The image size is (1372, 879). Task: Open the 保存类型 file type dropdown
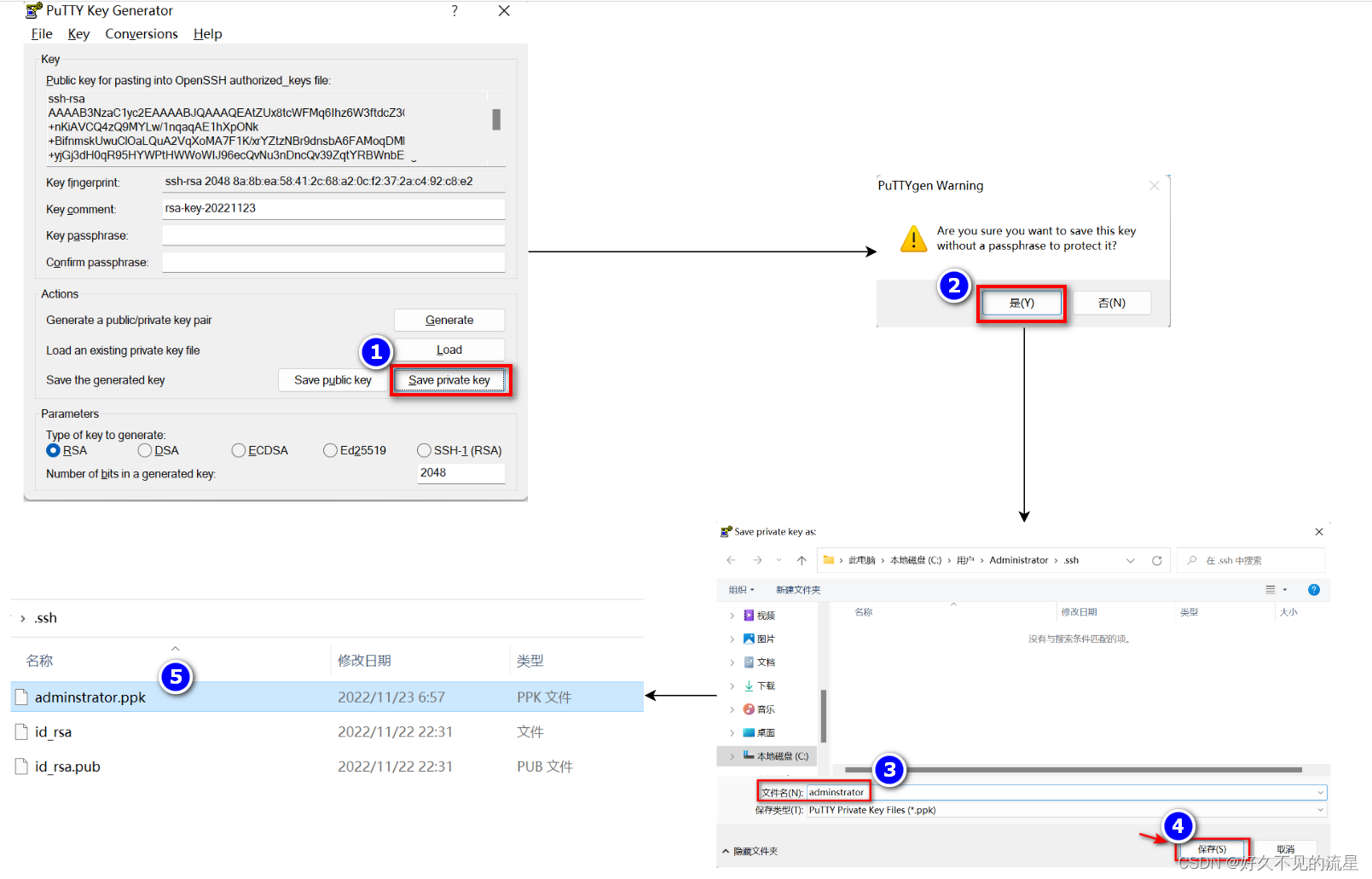(x=1320, y=810)
